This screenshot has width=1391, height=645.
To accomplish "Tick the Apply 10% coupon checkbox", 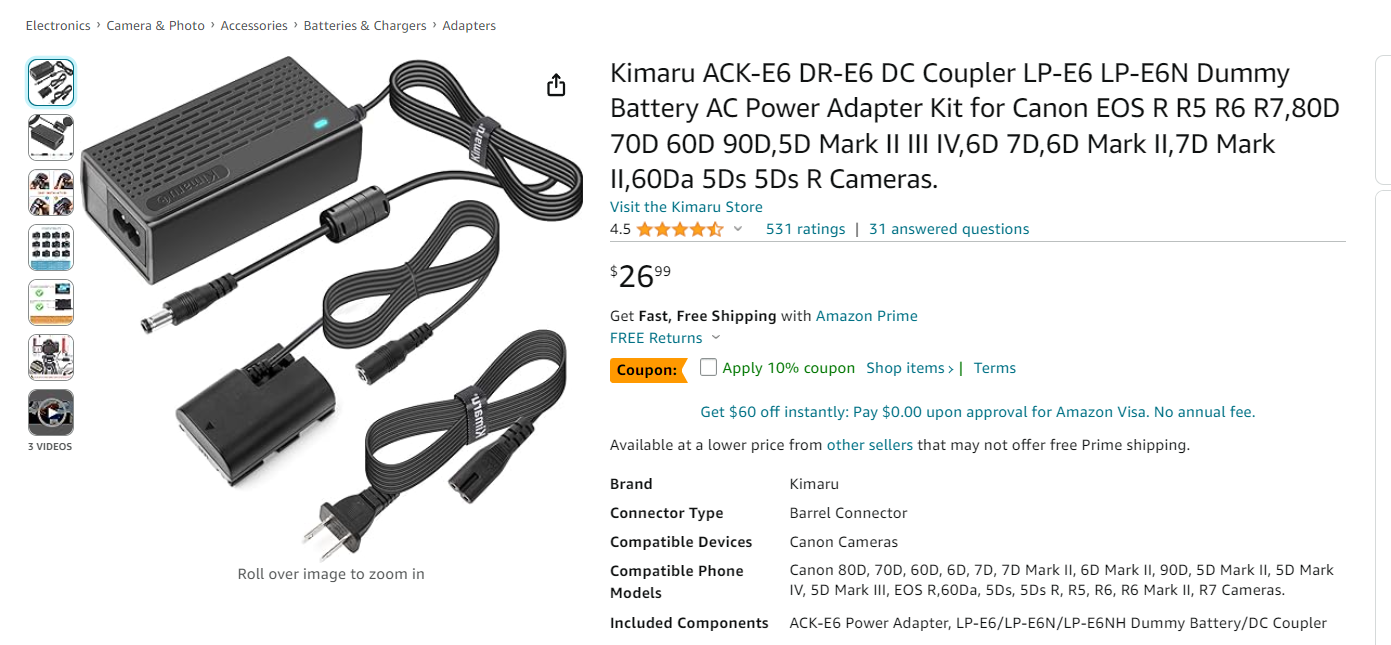I will [x=709, y=367].
